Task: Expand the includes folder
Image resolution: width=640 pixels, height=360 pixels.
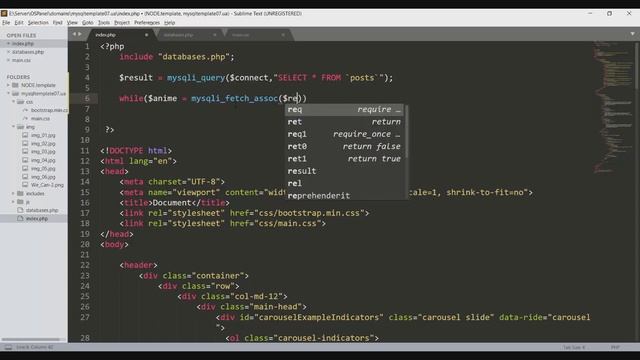Action: (13, 193)
